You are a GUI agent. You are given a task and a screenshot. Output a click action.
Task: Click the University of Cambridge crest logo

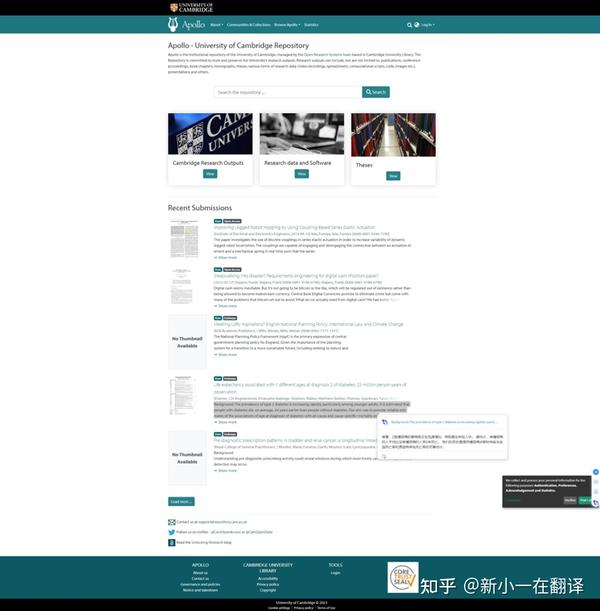[174, 7]
